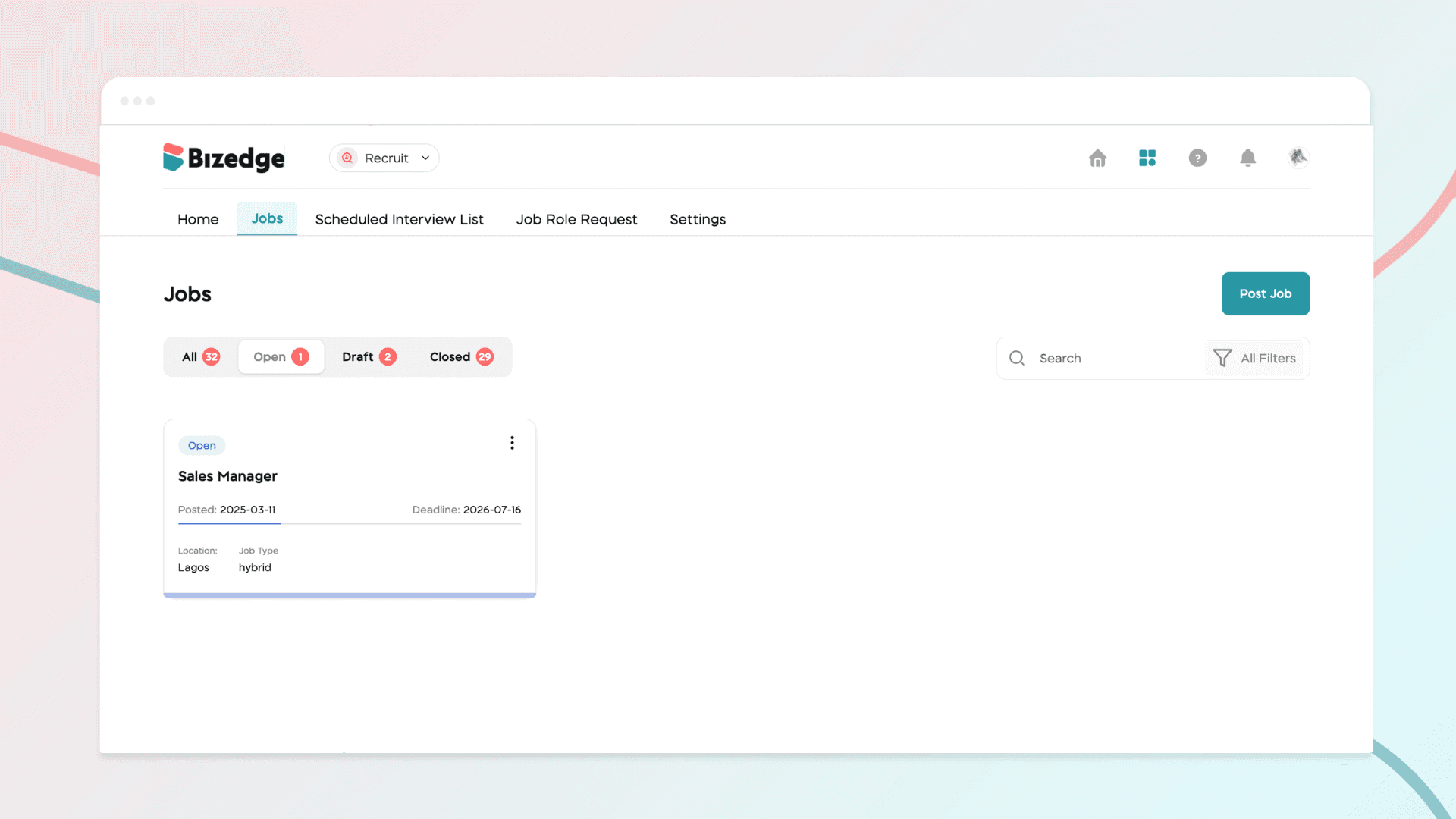This screenshot has height=819, width=1456.
Task: Open the Sales Manager job title
Action: pyautogui.click(x=227, y=476)
